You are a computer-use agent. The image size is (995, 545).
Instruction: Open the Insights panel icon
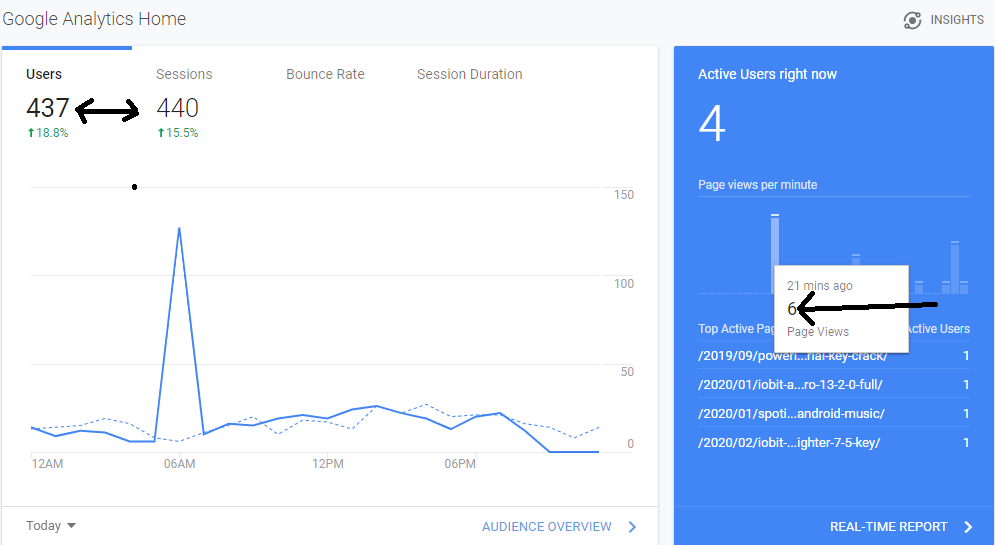click(x=912, y=20)
